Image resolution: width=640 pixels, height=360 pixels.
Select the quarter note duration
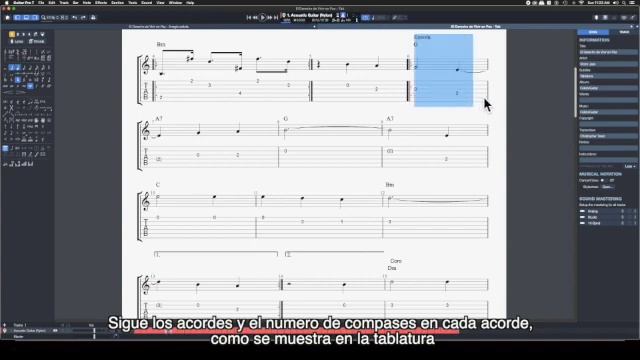pos(18,68)
